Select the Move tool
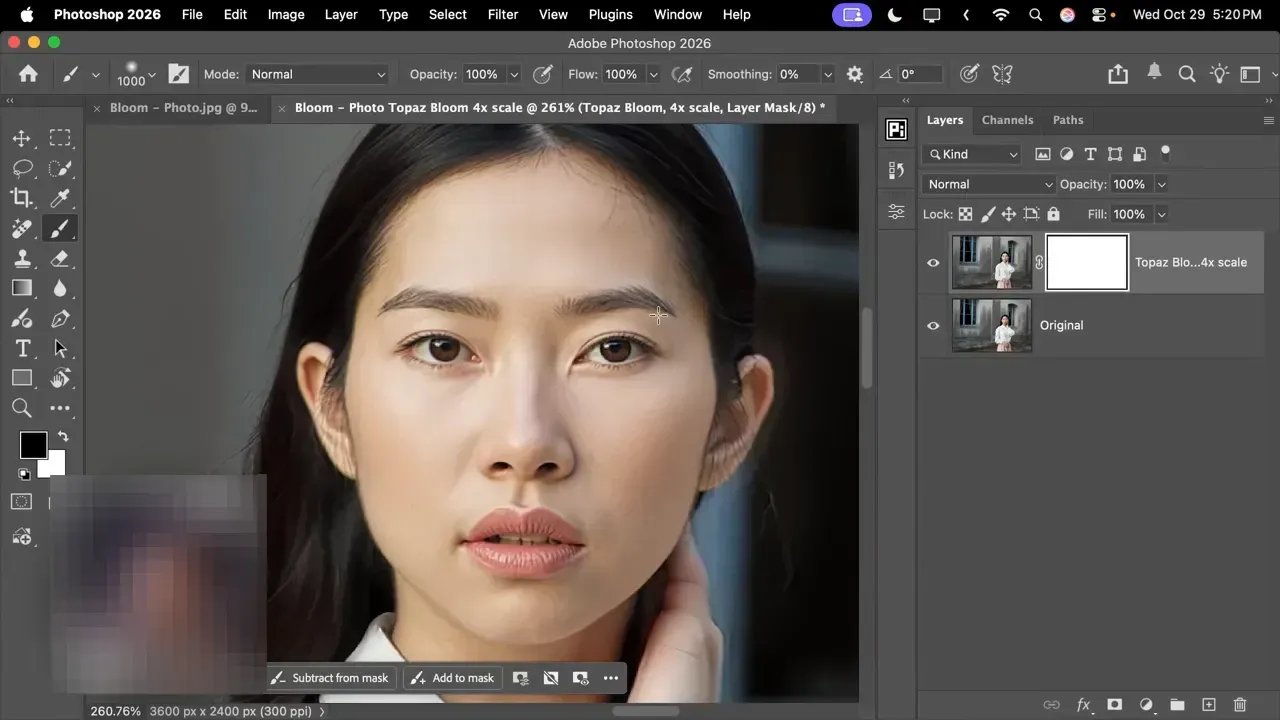The image size is (1280, 720). pos(22,138)
